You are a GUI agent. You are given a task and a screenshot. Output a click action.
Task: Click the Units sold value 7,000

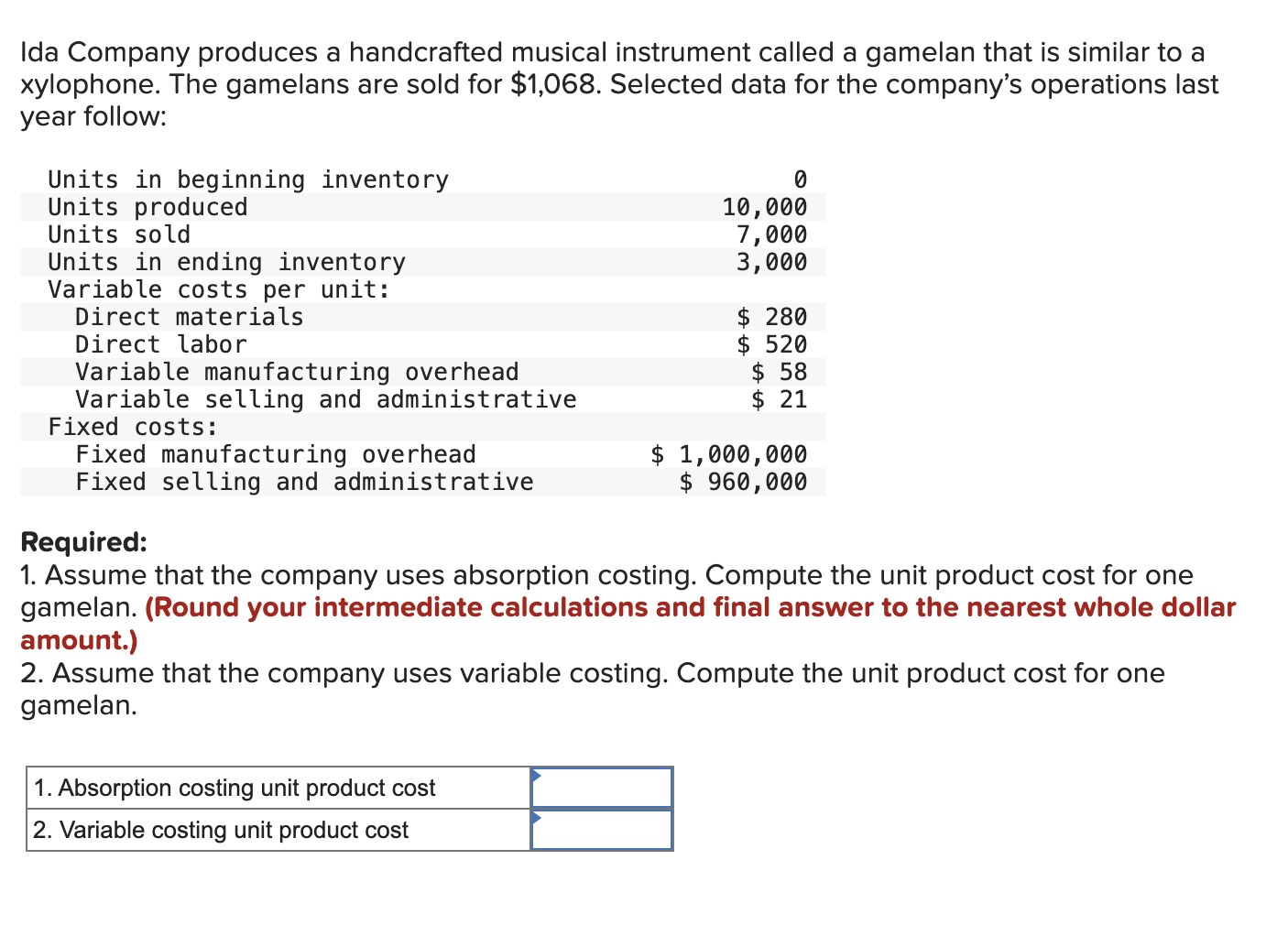[x=772, y=234]
